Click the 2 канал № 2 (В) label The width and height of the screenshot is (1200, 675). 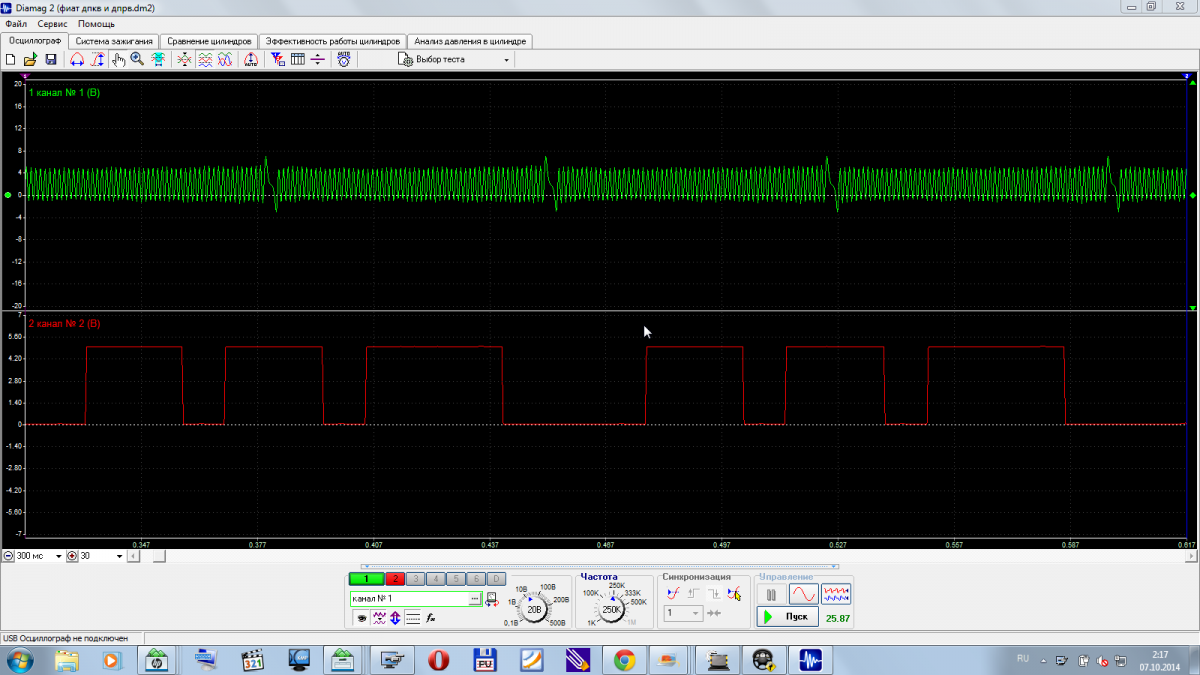tap(64, 324)
